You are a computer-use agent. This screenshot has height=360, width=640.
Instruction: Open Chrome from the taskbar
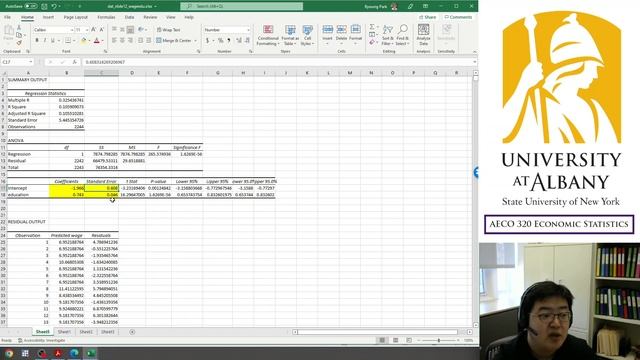click(9, 353)
